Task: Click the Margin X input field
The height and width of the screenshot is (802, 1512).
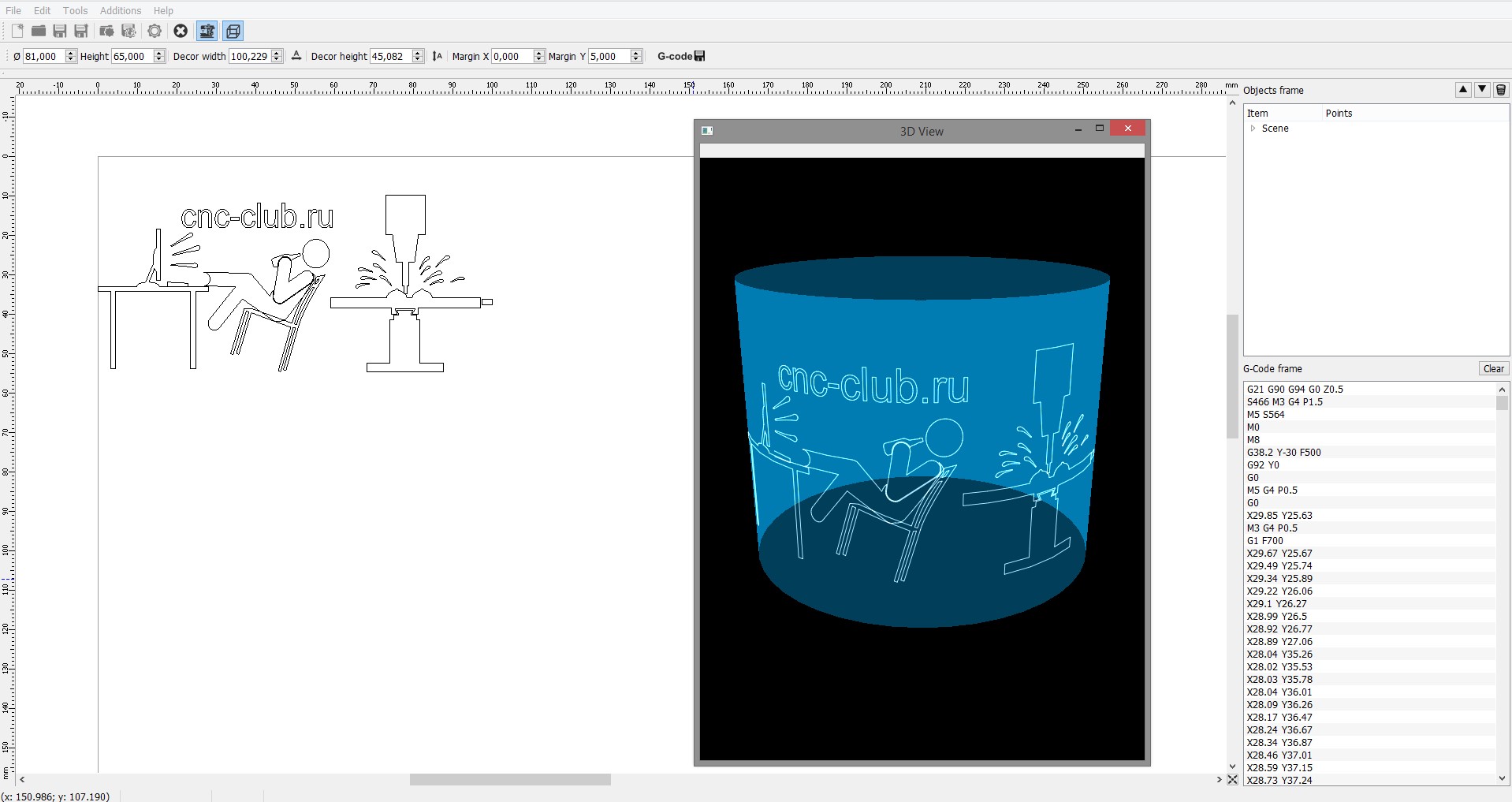Action: 512,56
